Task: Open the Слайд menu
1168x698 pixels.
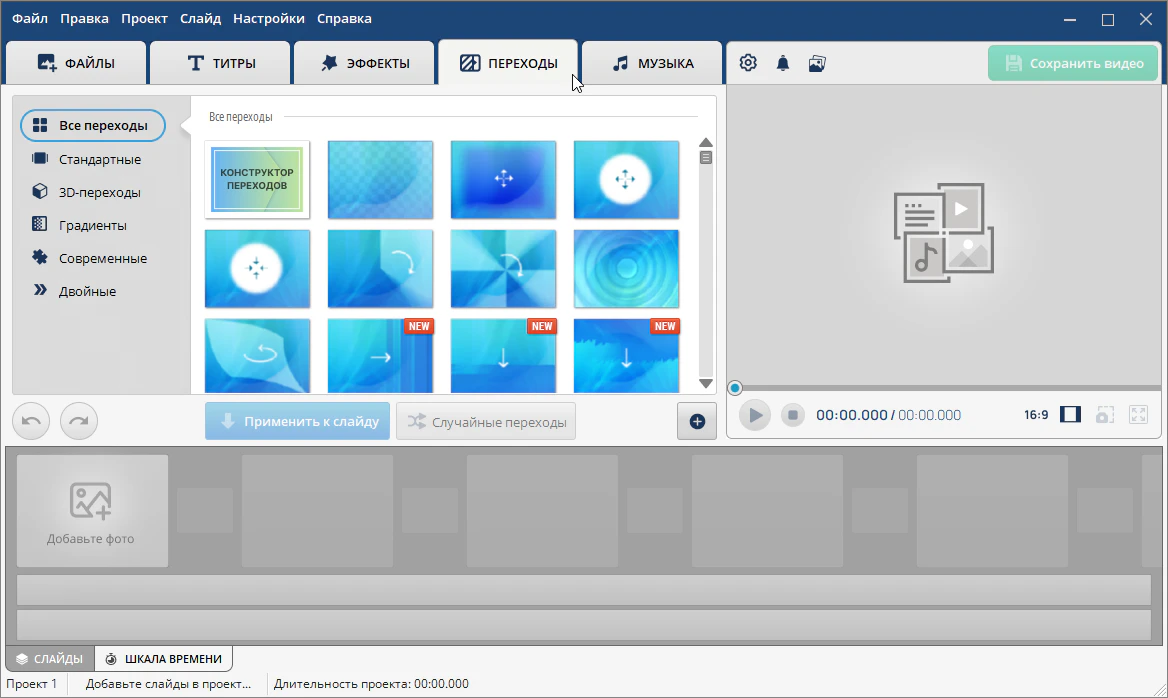Action: [x=201, y=18]
